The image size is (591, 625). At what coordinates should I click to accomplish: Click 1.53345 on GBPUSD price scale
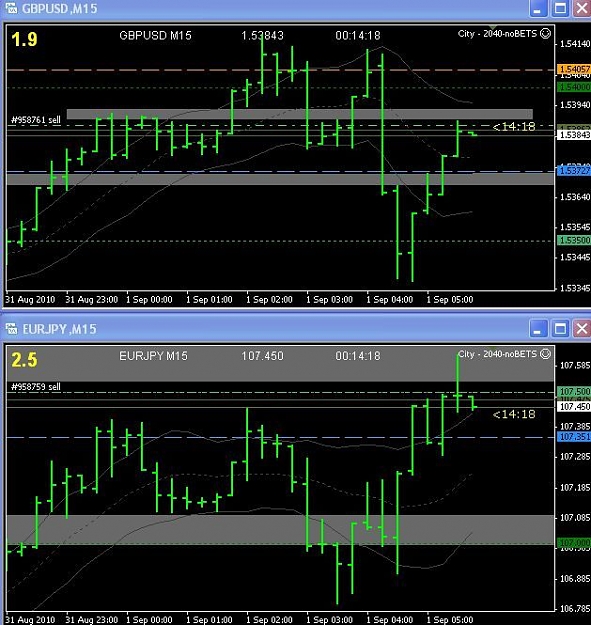575,288
